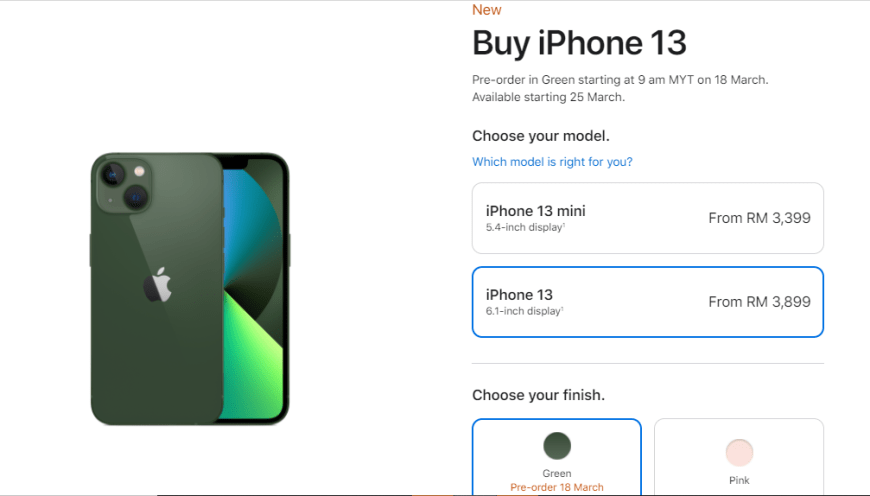The image size is (870, 496).
Task: Choose the Pink finish option
Action: tap(739, 458)
